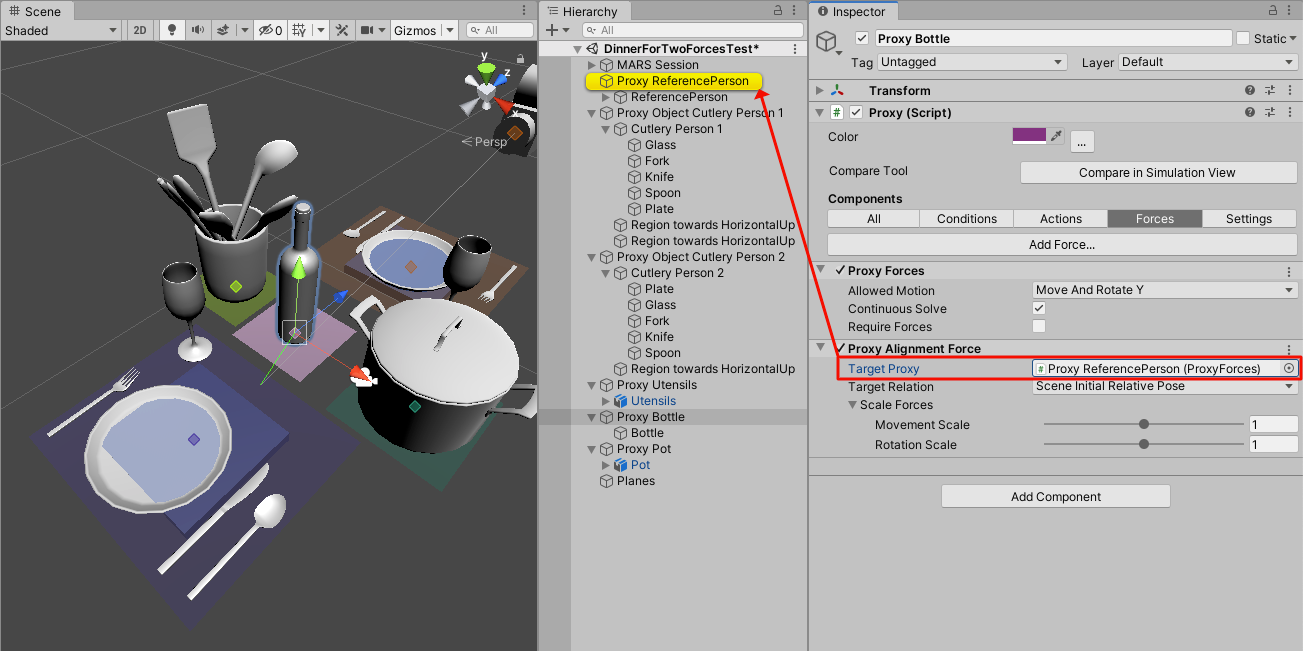Click the Add Component button
Image resolution: width=1303 pixels, height=651 pixels.
point(1055,497)
